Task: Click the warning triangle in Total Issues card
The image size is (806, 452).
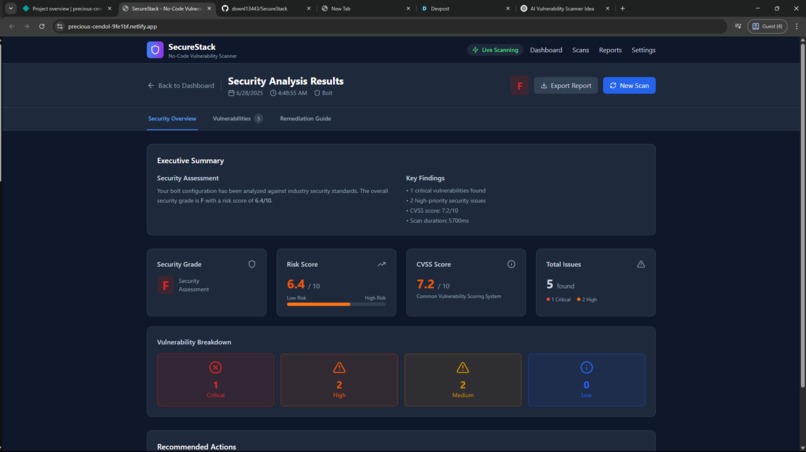Action: [x=640, y=264]
